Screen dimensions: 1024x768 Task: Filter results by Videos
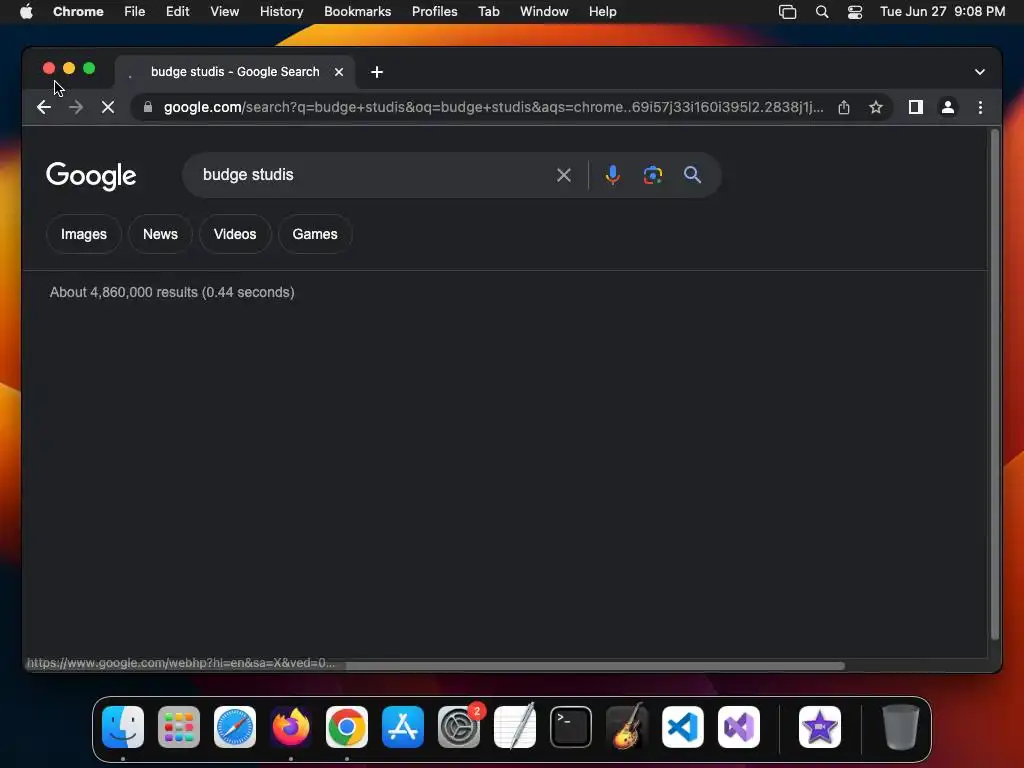point(234,234)
